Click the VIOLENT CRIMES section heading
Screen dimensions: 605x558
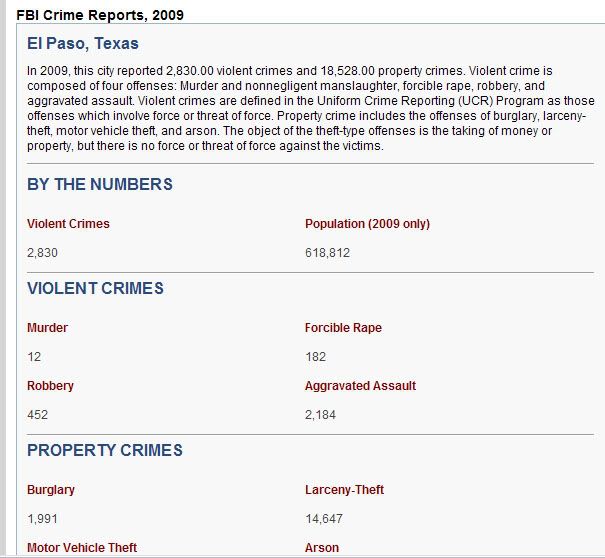(95, 288)
